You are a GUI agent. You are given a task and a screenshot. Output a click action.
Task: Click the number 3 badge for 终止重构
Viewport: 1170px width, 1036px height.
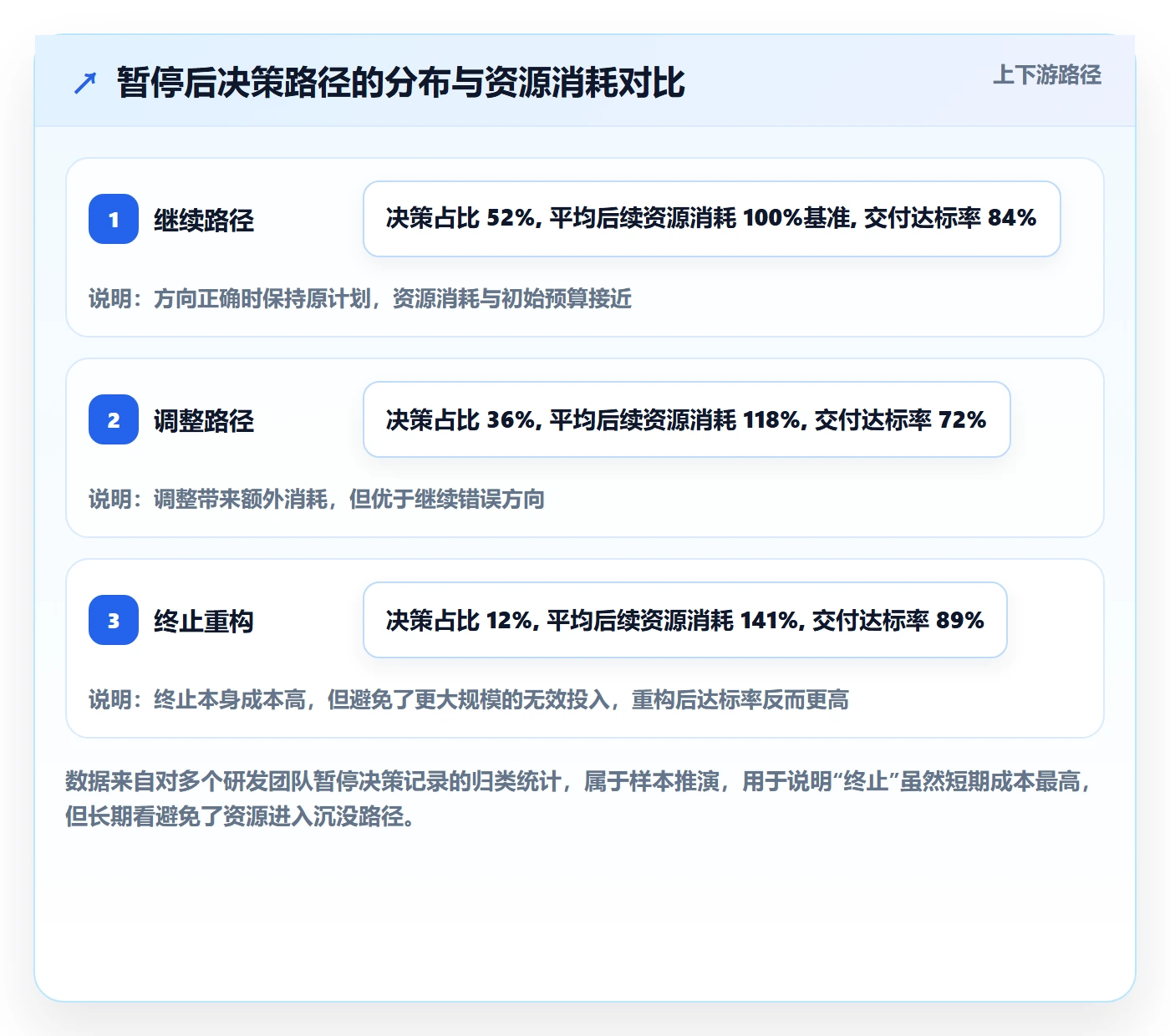point(114,620)
